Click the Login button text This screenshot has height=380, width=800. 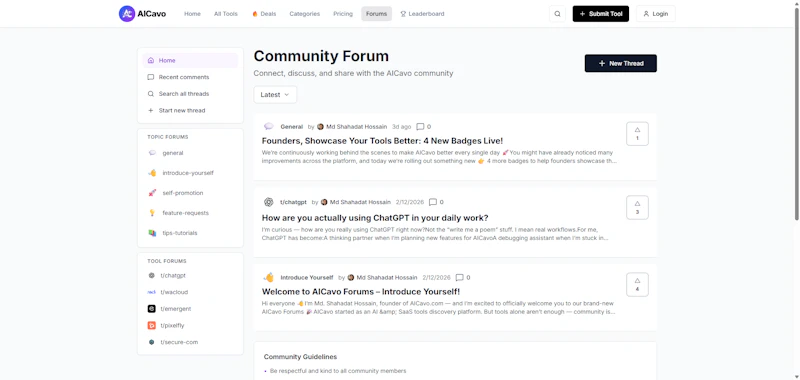660,14
